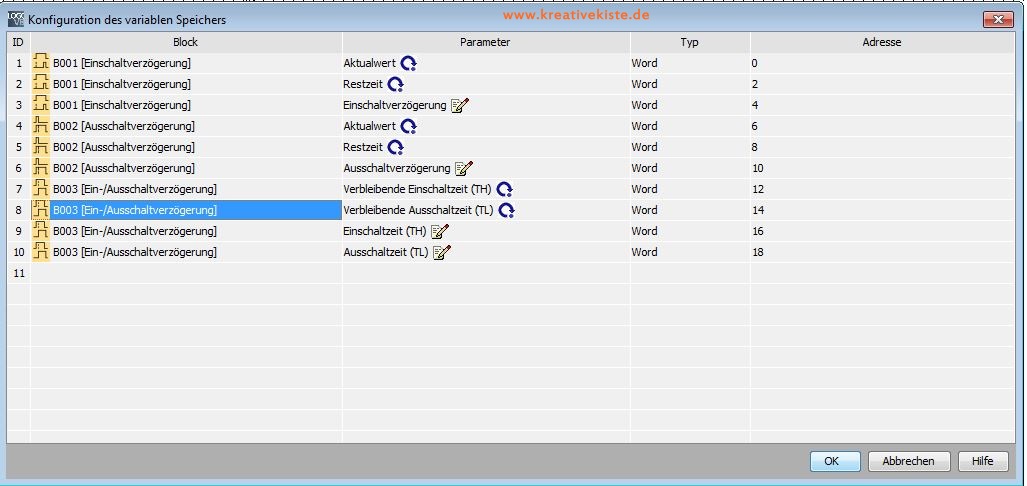Click the edit icon next to Ausschaltzeit (TL)
Image resolution: width=1027 pixels, height=486 pixels.
(x=441, y=253)
